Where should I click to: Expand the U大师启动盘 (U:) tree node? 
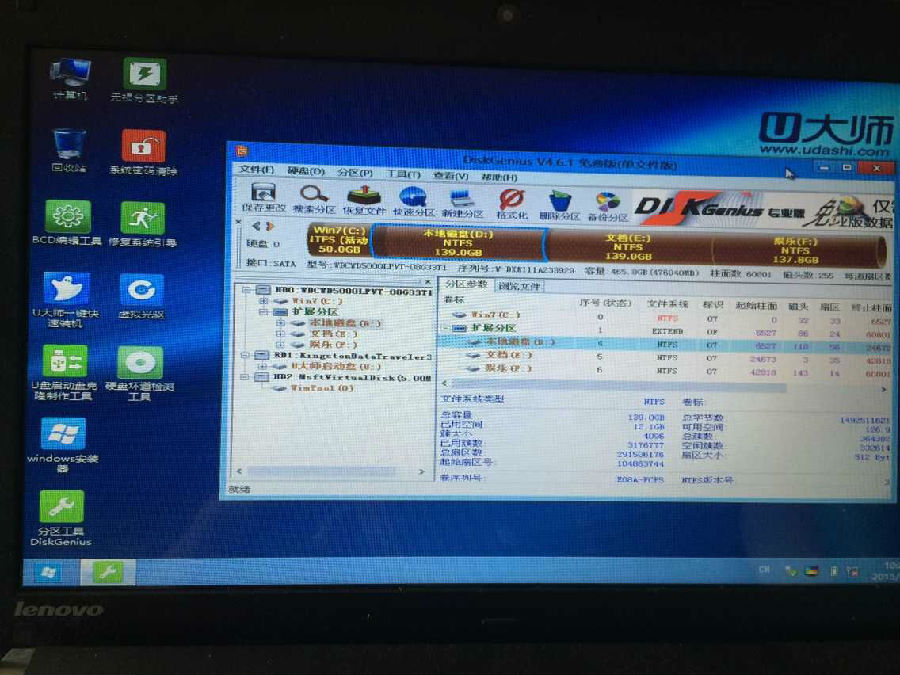[262, 366]
